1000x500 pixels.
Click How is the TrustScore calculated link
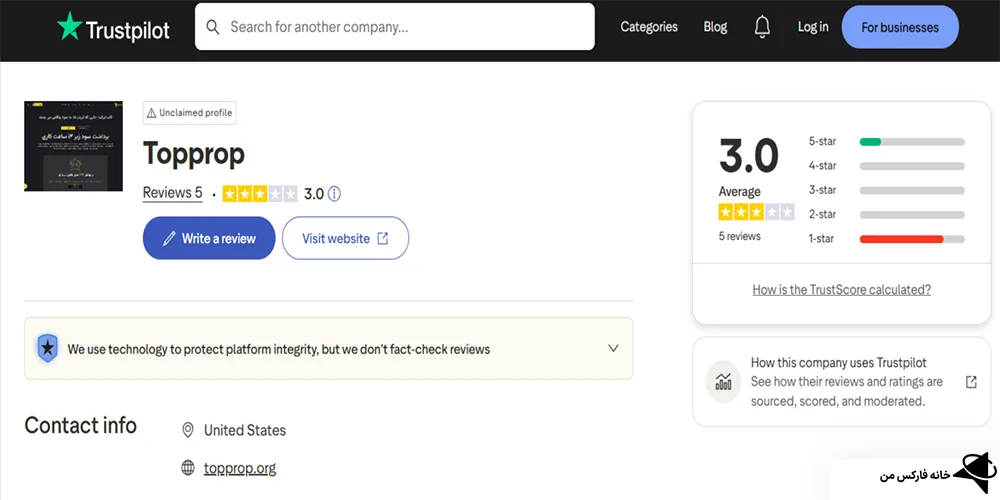[x=841, y=290]
